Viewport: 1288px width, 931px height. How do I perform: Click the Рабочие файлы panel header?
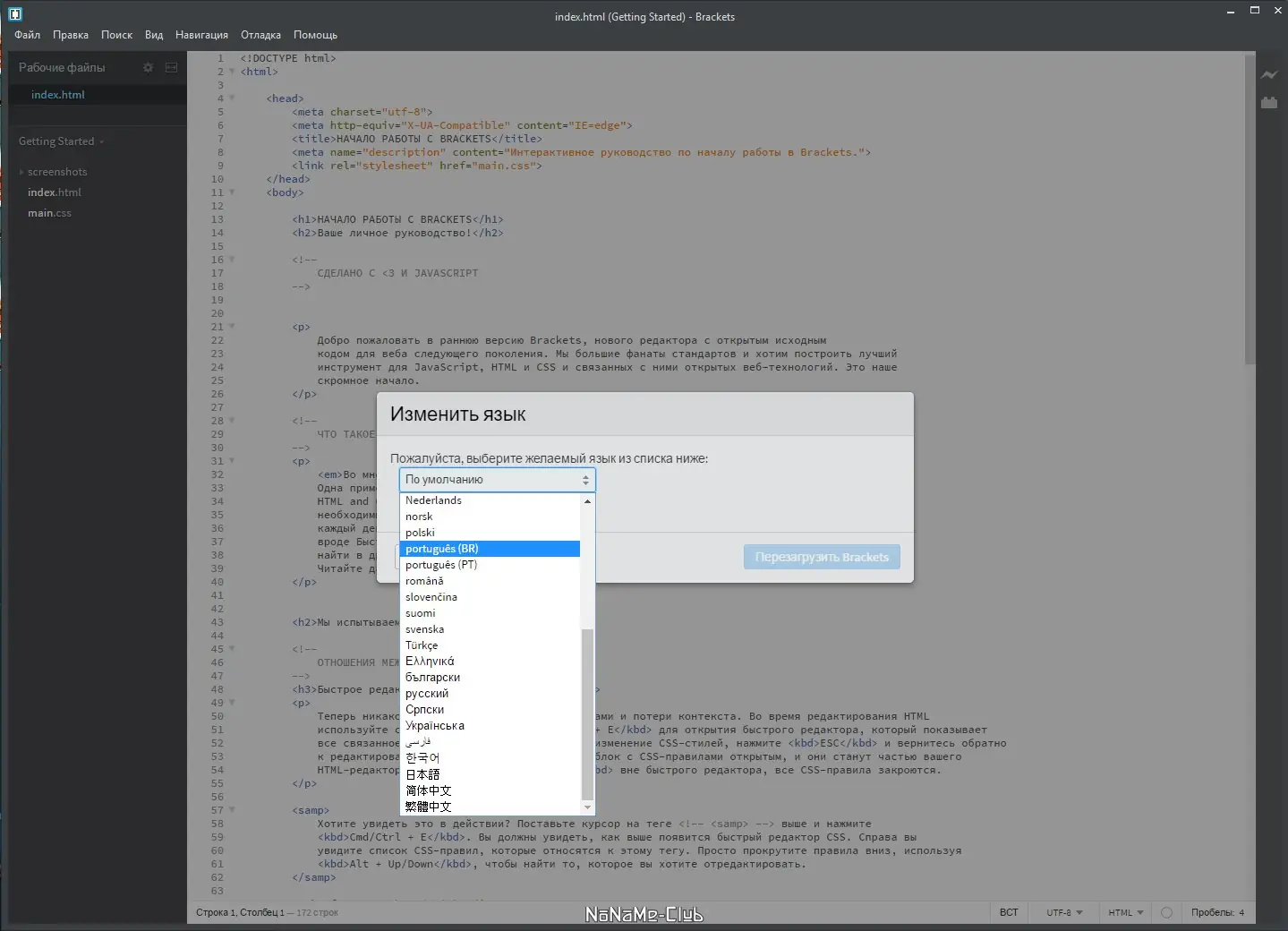(x=62, y=67)
